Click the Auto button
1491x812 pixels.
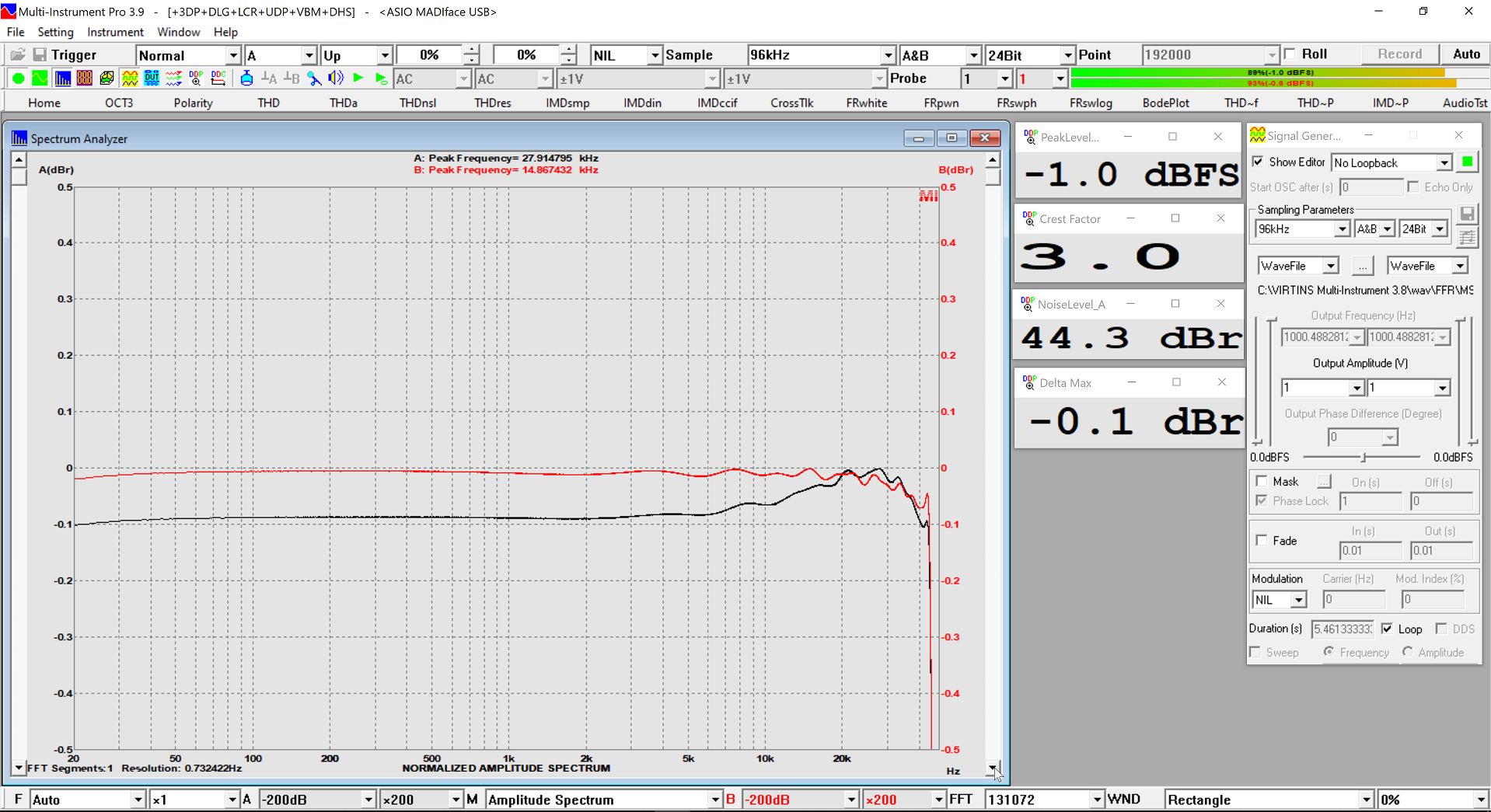point(1466,54)
